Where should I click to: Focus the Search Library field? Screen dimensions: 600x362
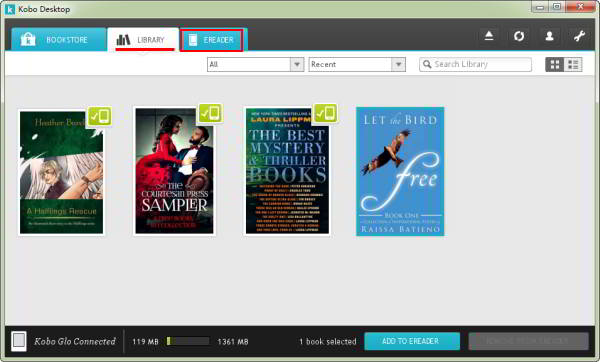coord(475,64)
